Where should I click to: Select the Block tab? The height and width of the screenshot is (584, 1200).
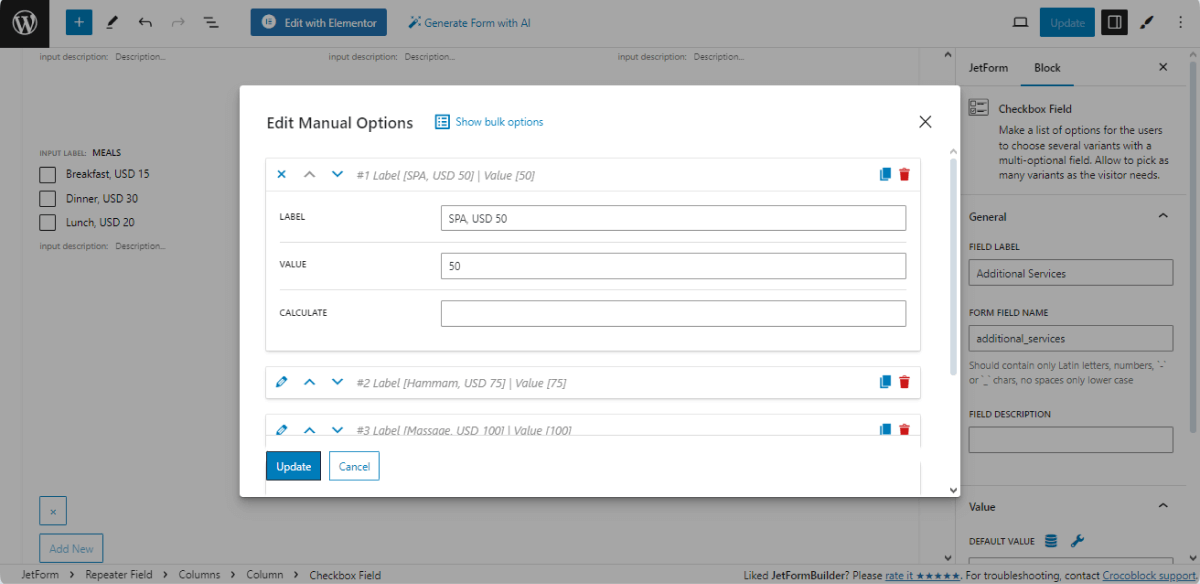pyautogui.click(x=1047, y=67)
